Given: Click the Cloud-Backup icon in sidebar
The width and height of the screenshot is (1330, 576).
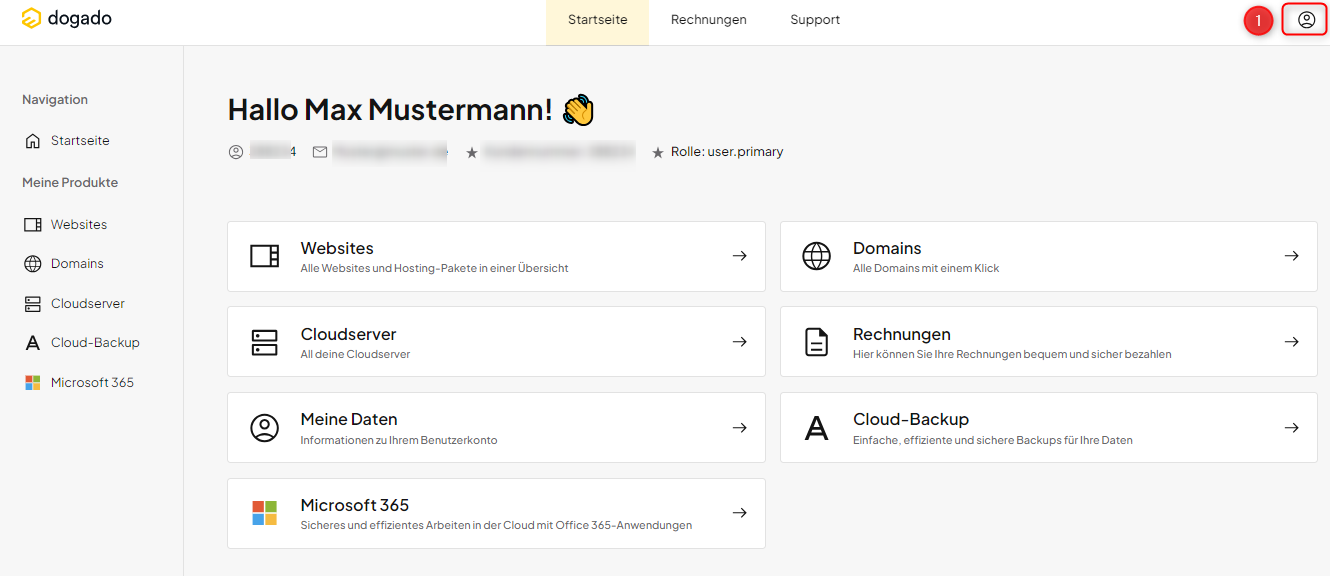Looking at the screenshot, I should (33, 343).
